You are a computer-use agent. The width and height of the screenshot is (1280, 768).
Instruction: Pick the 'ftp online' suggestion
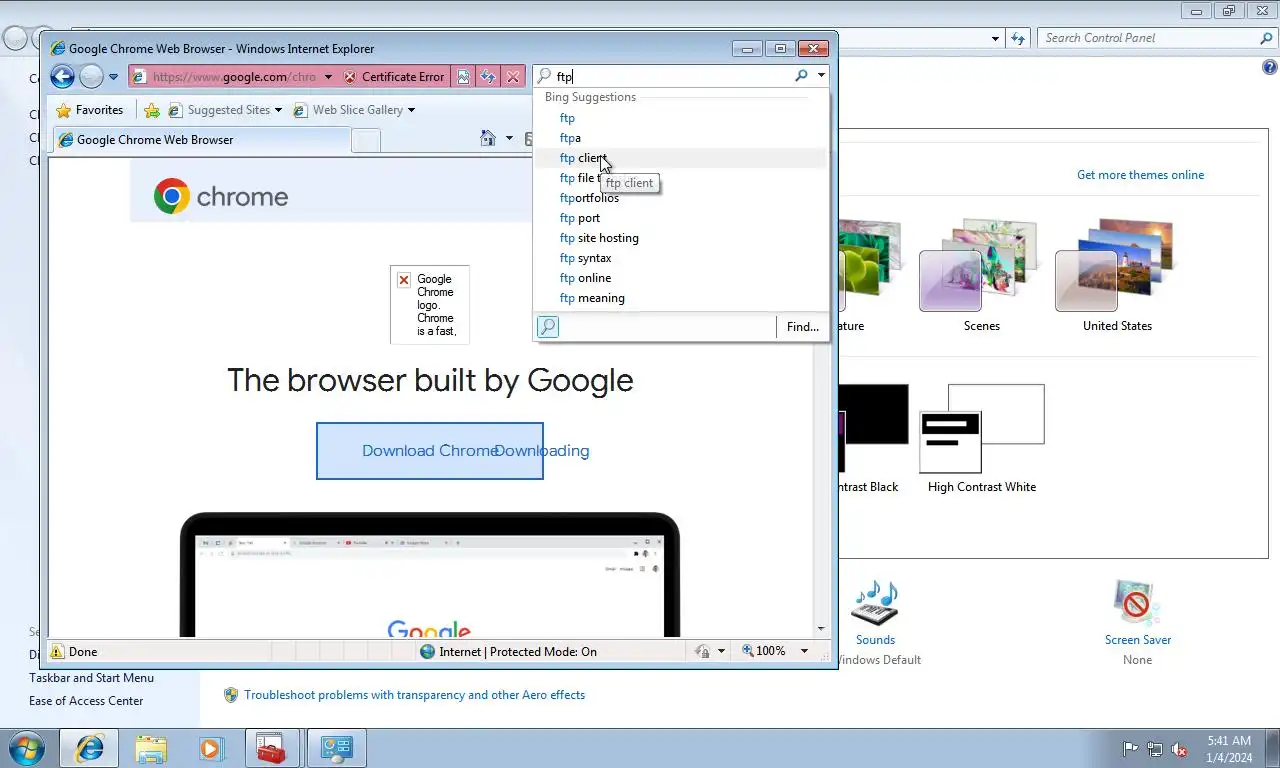[x=585, y=278]
